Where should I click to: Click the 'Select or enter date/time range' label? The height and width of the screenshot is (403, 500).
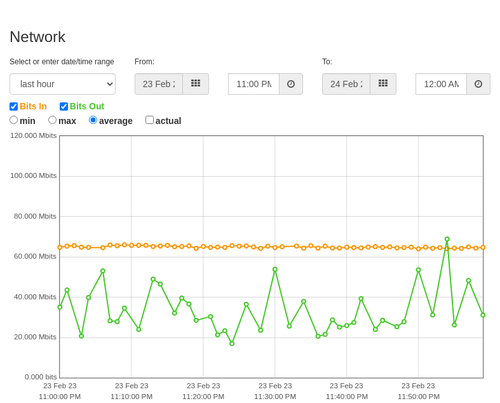coord(62,62)
